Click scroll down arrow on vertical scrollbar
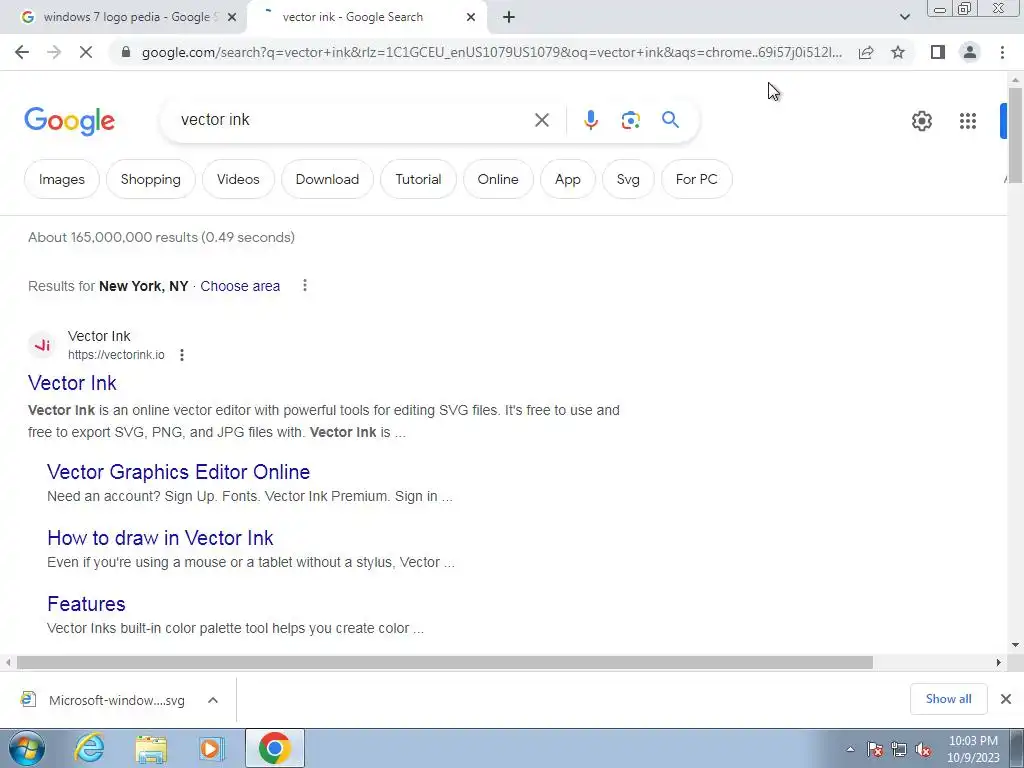The width and height of the screenshot is (1024, 768). pyautogui.click(x=1015, y=645)
